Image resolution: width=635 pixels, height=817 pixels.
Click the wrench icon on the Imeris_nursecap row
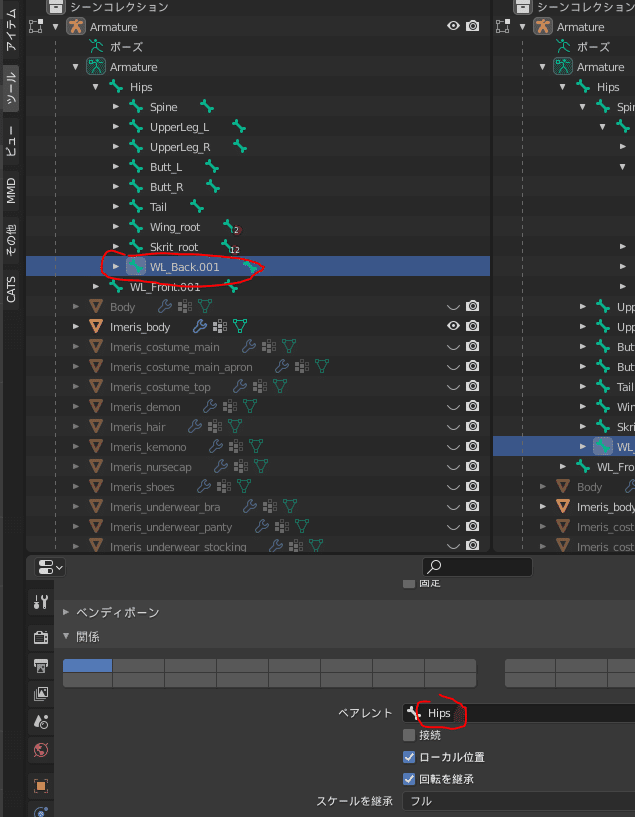(221, 467)
